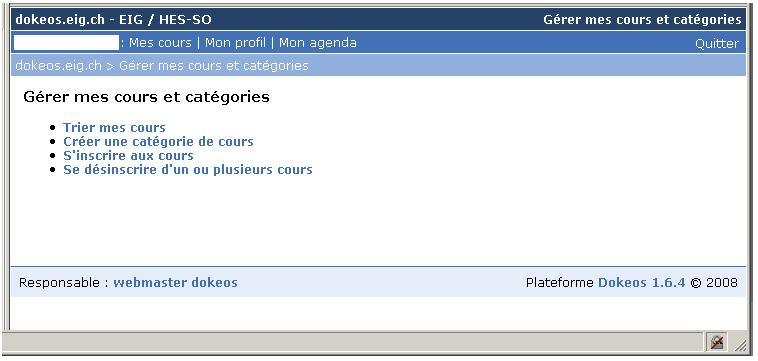758x361 pixels.
Task: Click the blanked-out username field
Action: [x=66, y=43]
